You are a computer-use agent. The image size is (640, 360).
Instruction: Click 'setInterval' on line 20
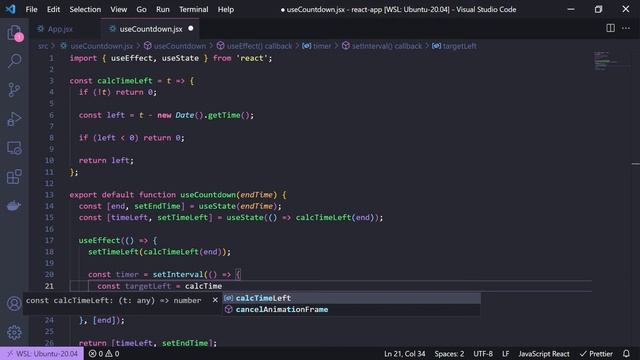[x=178, y=274]
